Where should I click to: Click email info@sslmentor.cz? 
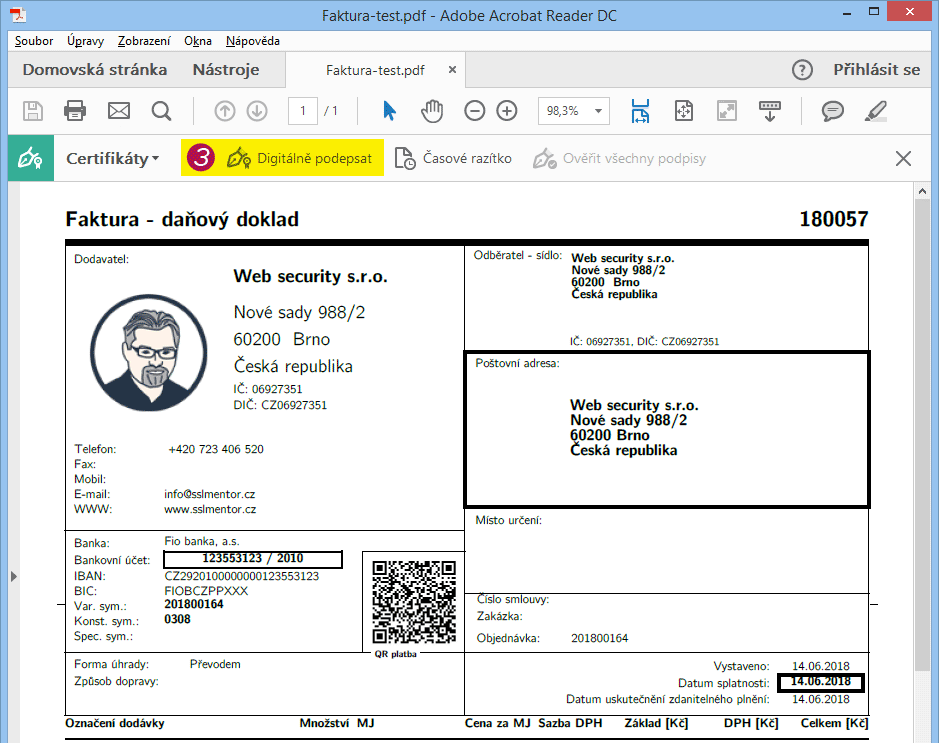pos(210,494)
